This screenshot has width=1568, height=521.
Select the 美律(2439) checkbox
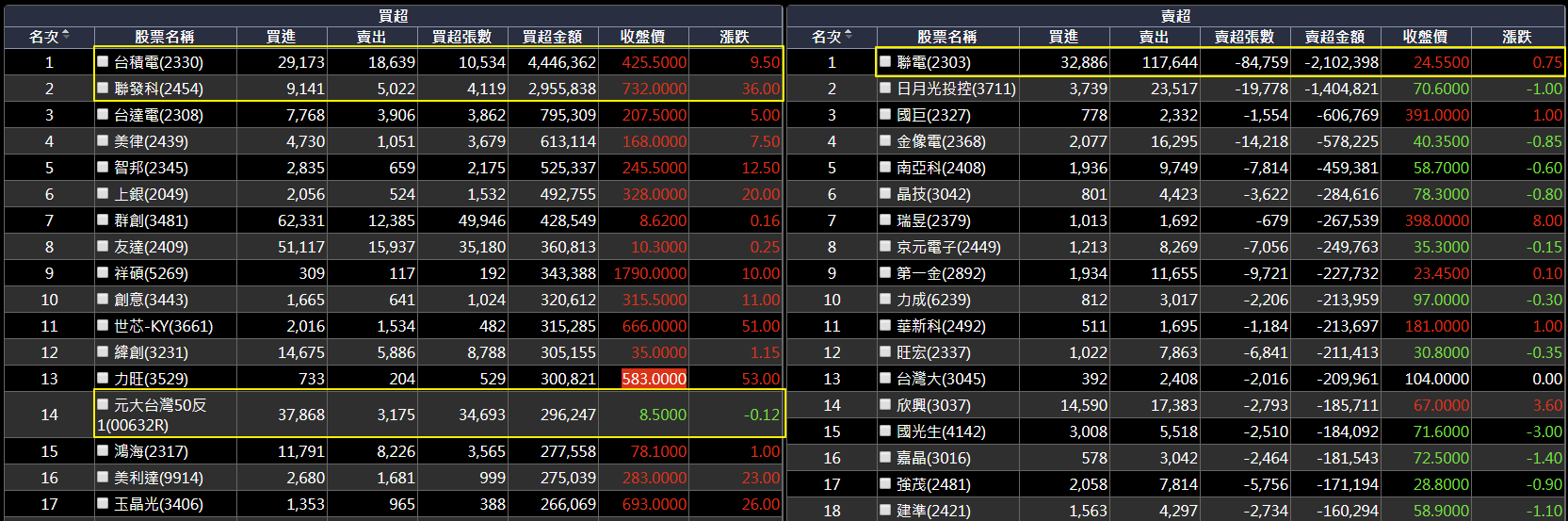click(104, 140)
